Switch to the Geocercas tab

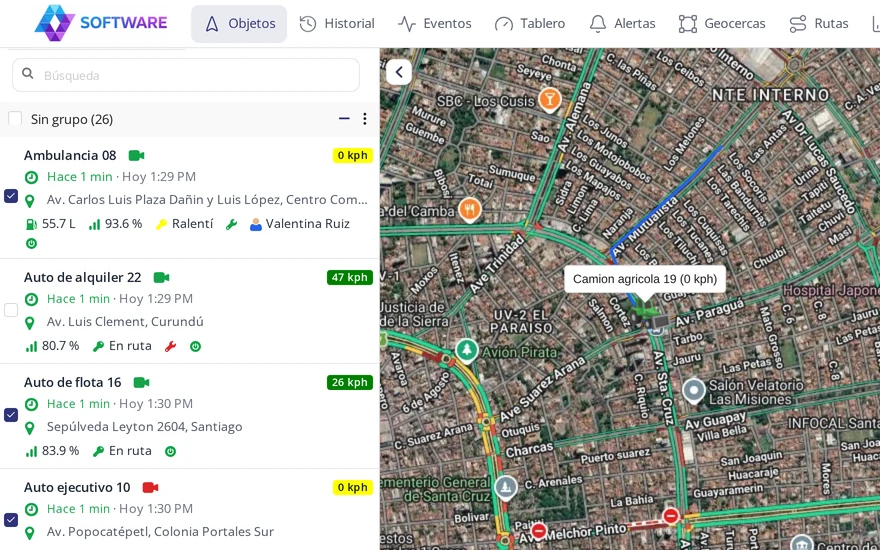point(722,24)
